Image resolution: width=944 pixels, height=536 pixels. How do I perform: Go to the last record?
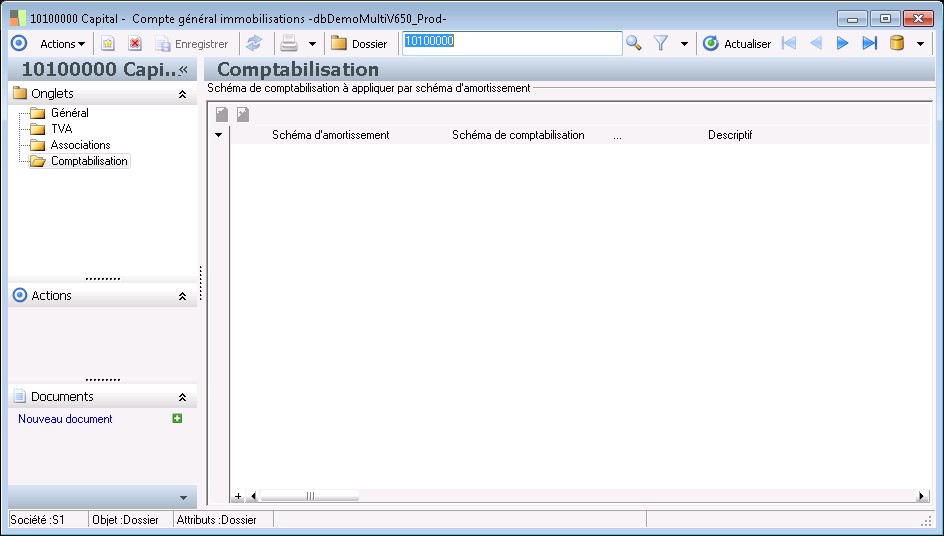(869, 43)
